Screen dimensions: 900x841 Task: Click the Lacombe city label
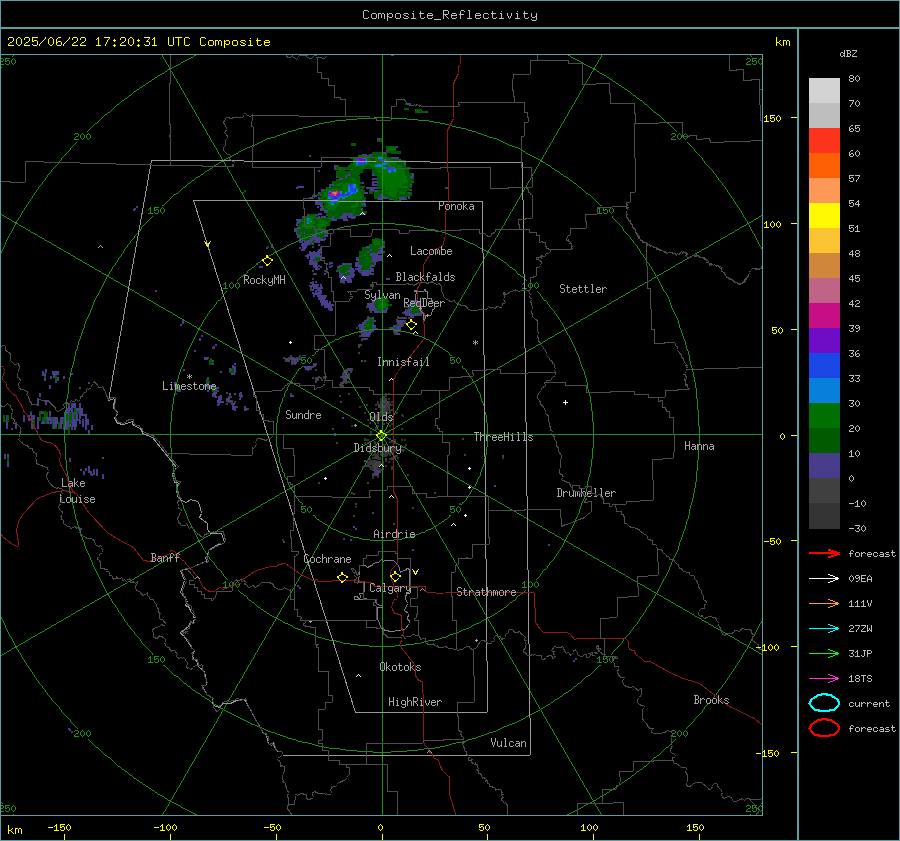click(431, 251)
